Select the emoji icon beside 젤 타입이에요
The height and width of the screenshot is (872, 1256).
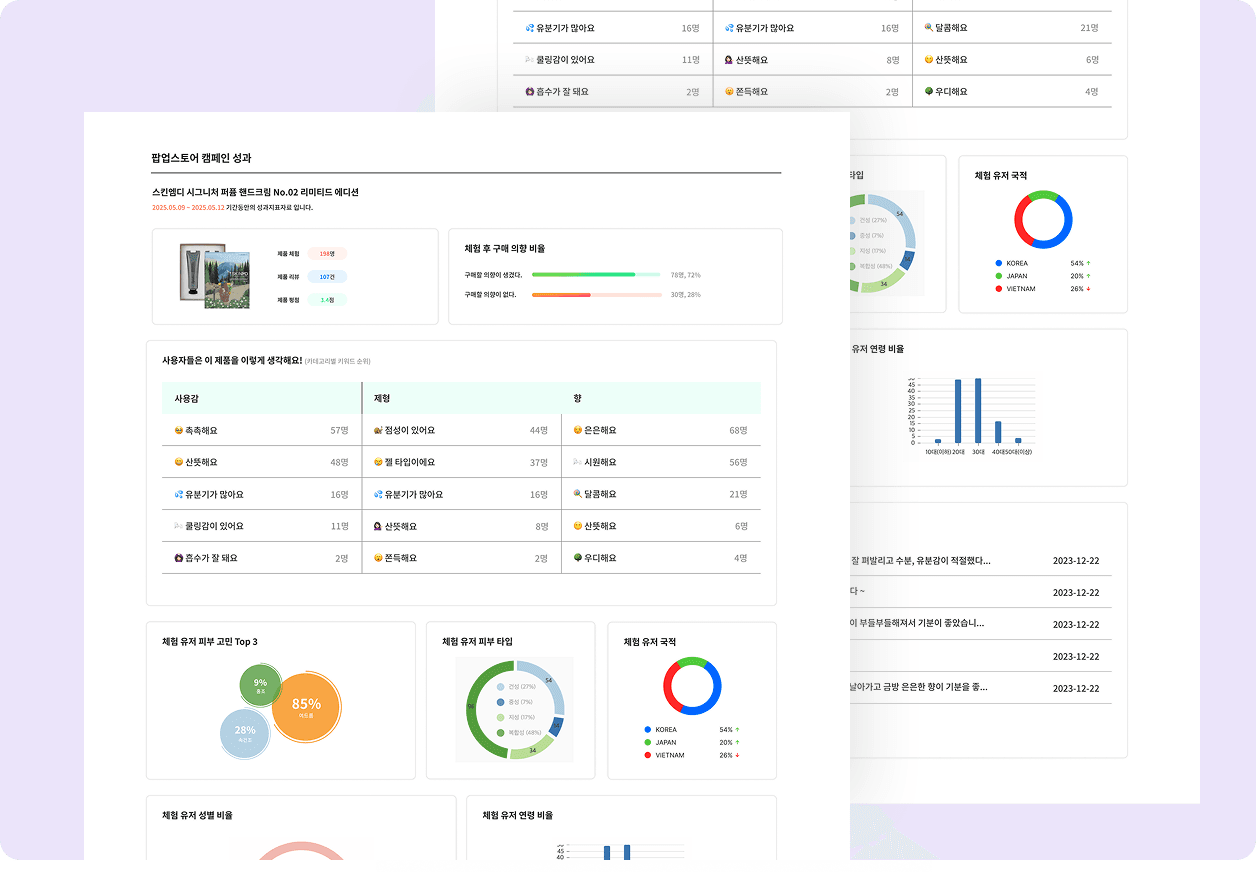[378, 462]
